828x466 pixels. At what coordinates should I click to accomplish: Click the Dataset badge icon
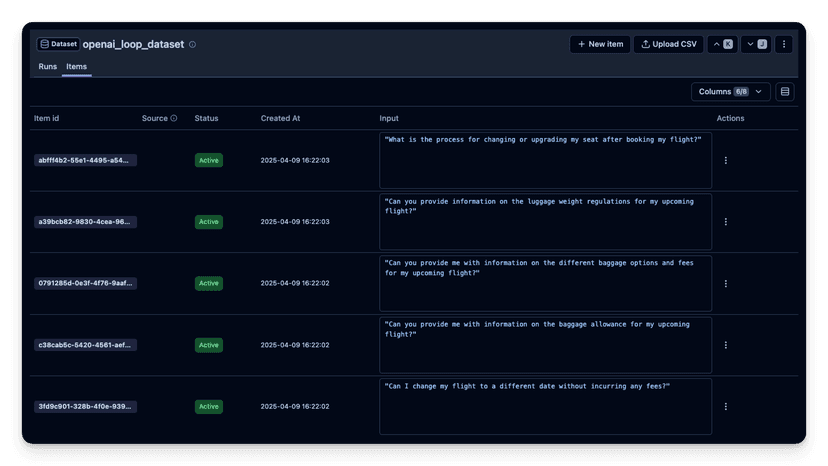45,44
